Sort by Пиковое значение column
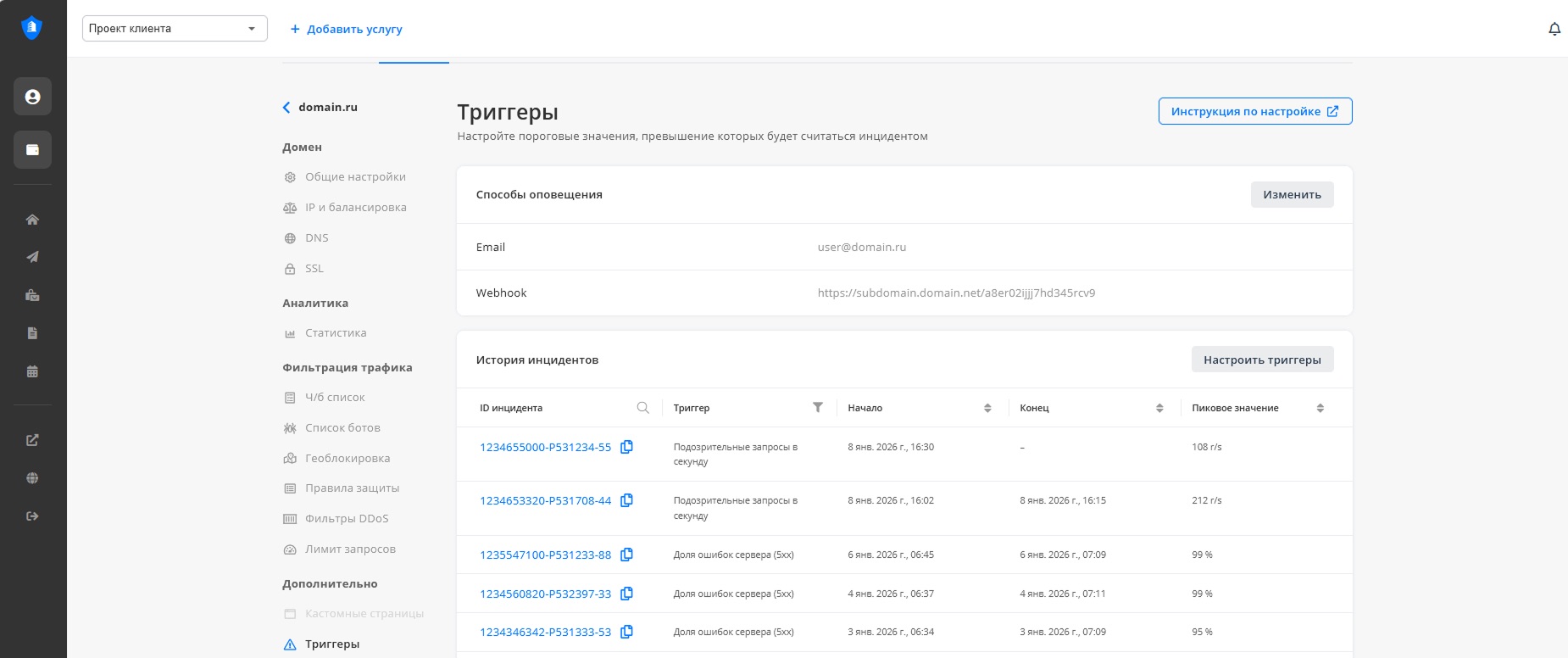1568x658 pixels. tap(1320, 408)
